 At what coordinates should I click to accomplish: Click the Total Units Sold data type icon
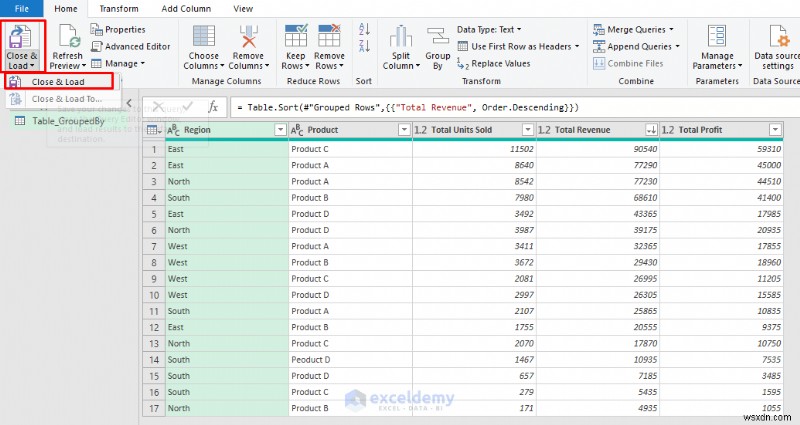[x=420, y=130]
